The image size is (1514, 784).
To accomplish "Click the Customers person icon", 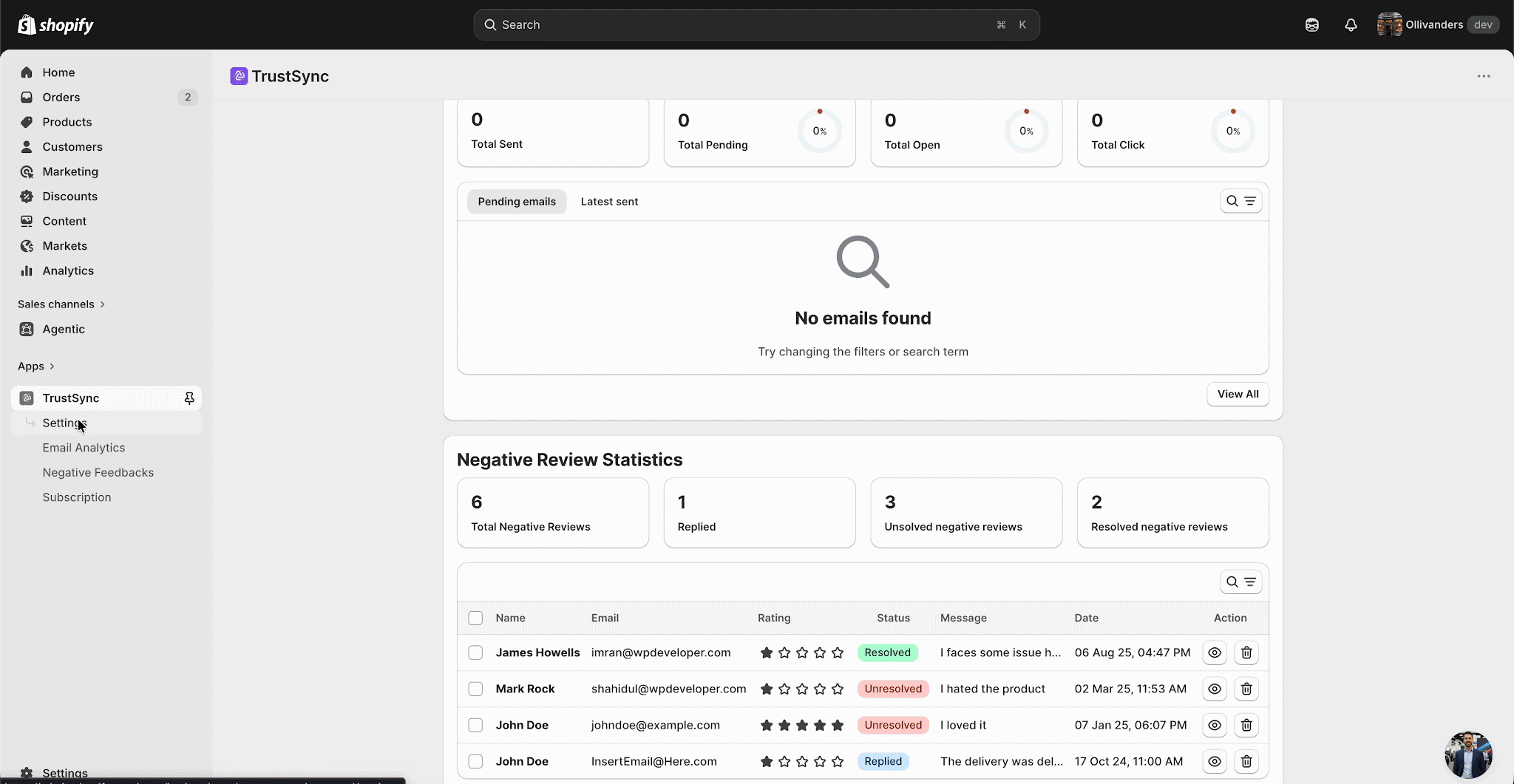I will 27,147.
